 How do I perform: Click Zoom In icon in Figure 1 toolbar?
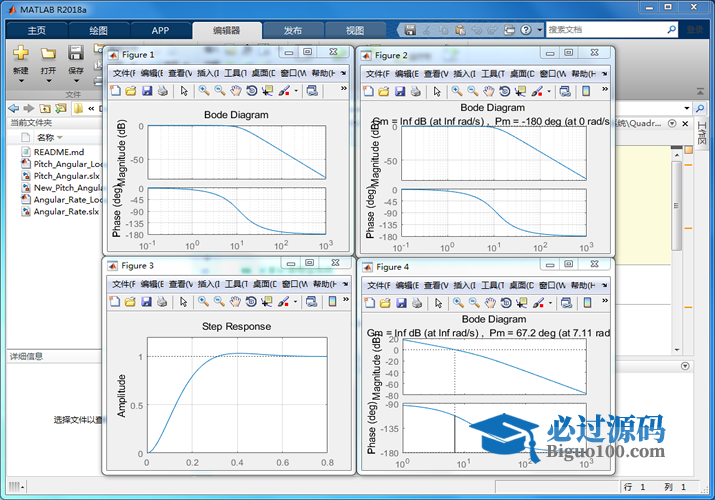pos(203,91)
